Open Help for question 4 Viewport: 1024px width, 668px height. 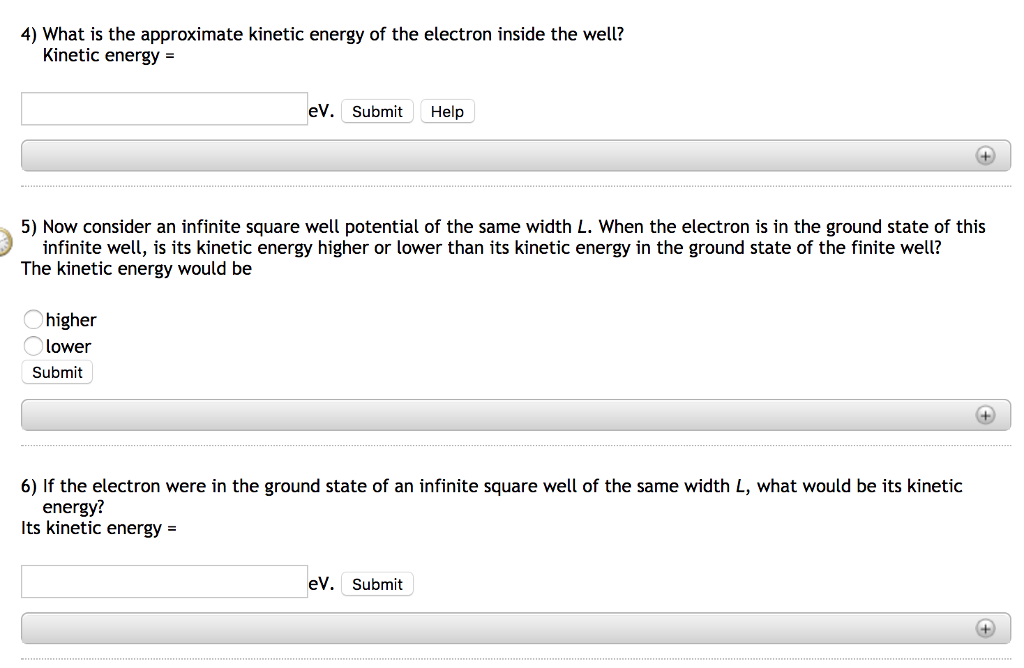click(447, 112)
